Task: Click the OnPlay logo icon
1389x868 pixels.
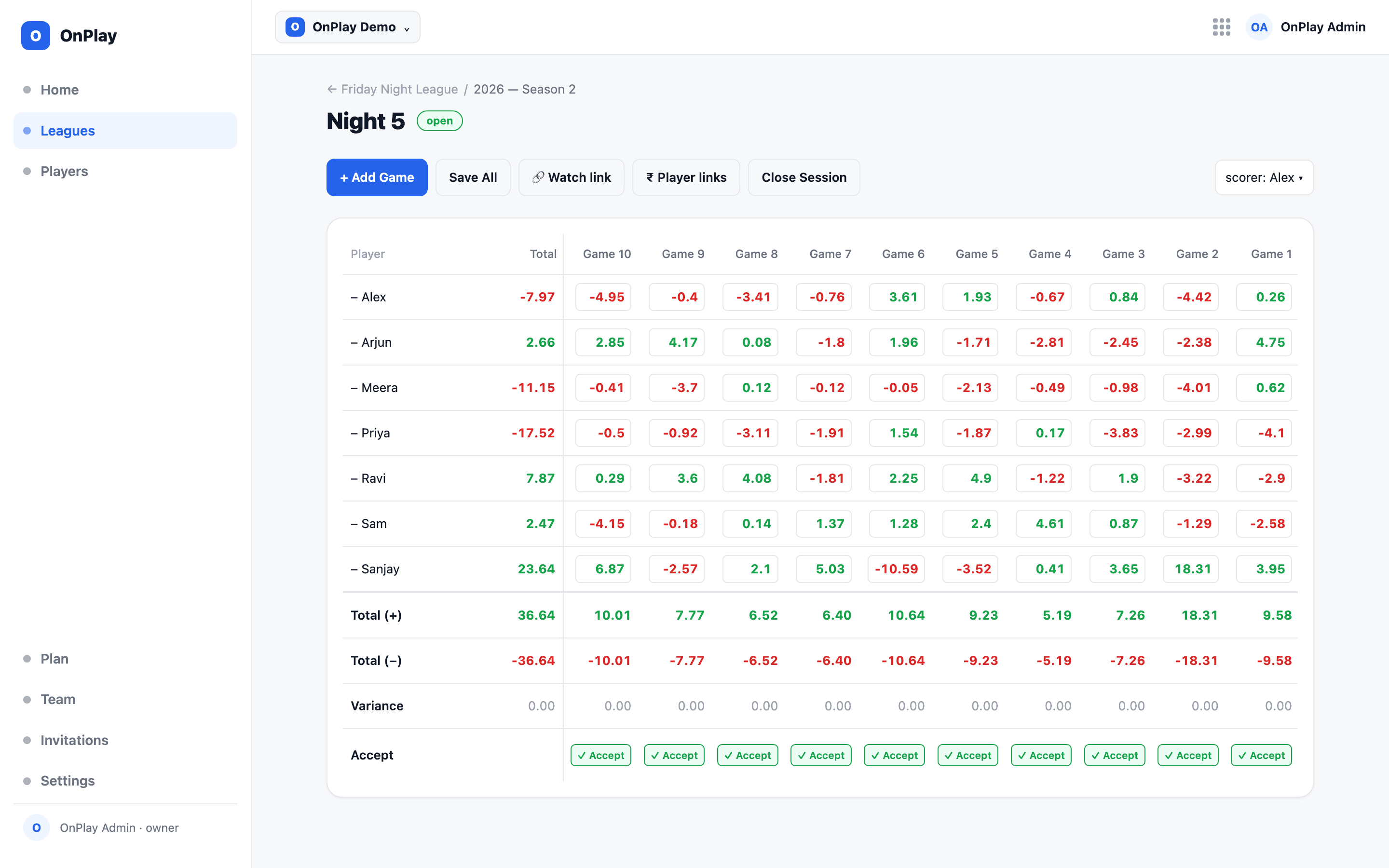Action: coord(36,36)
